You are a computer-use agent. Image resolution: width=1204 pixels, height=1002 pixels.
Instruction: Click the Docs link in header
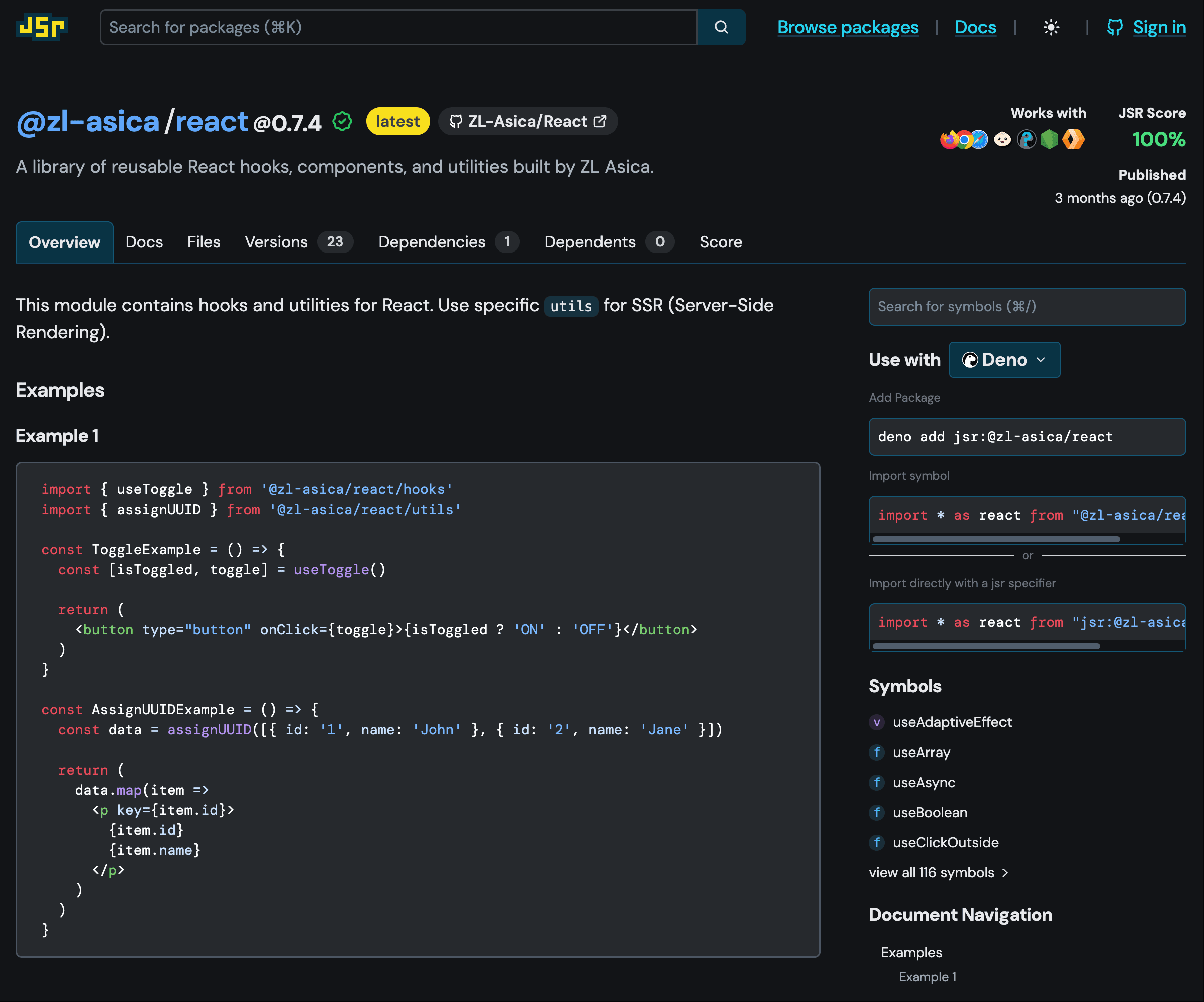coord(975,27)
